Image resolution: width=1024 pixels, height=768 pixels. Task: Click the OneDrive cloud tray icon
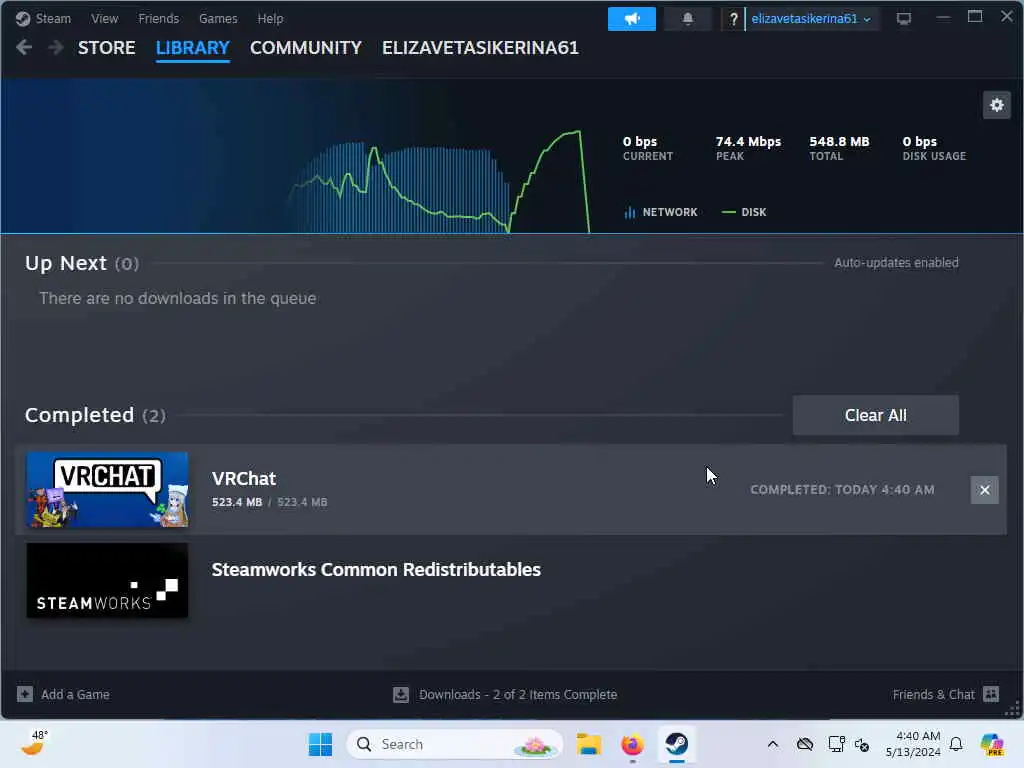click(805, 744)
